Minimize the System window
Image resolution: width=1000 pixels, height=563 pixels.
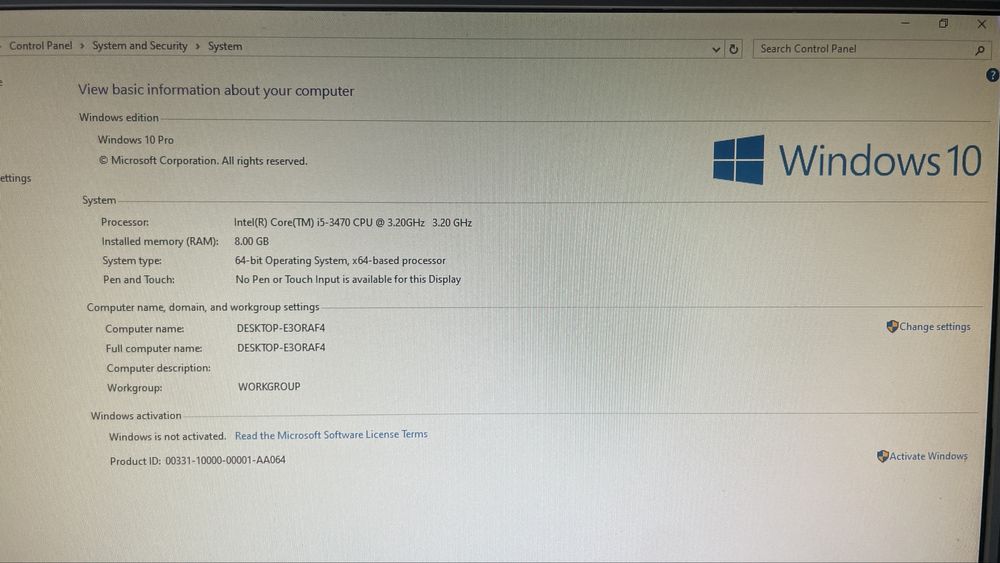[x=905, y=24]
